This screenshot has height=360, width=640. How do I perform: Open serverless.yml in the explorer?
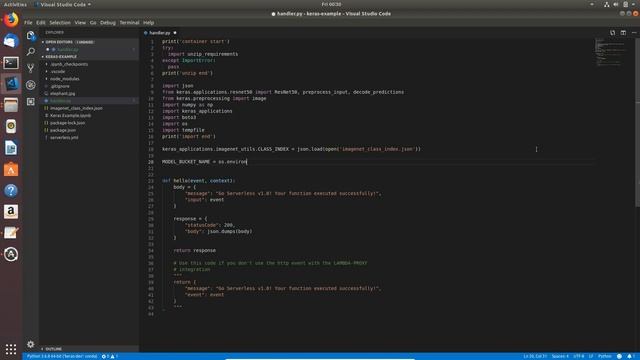[64, 138]
